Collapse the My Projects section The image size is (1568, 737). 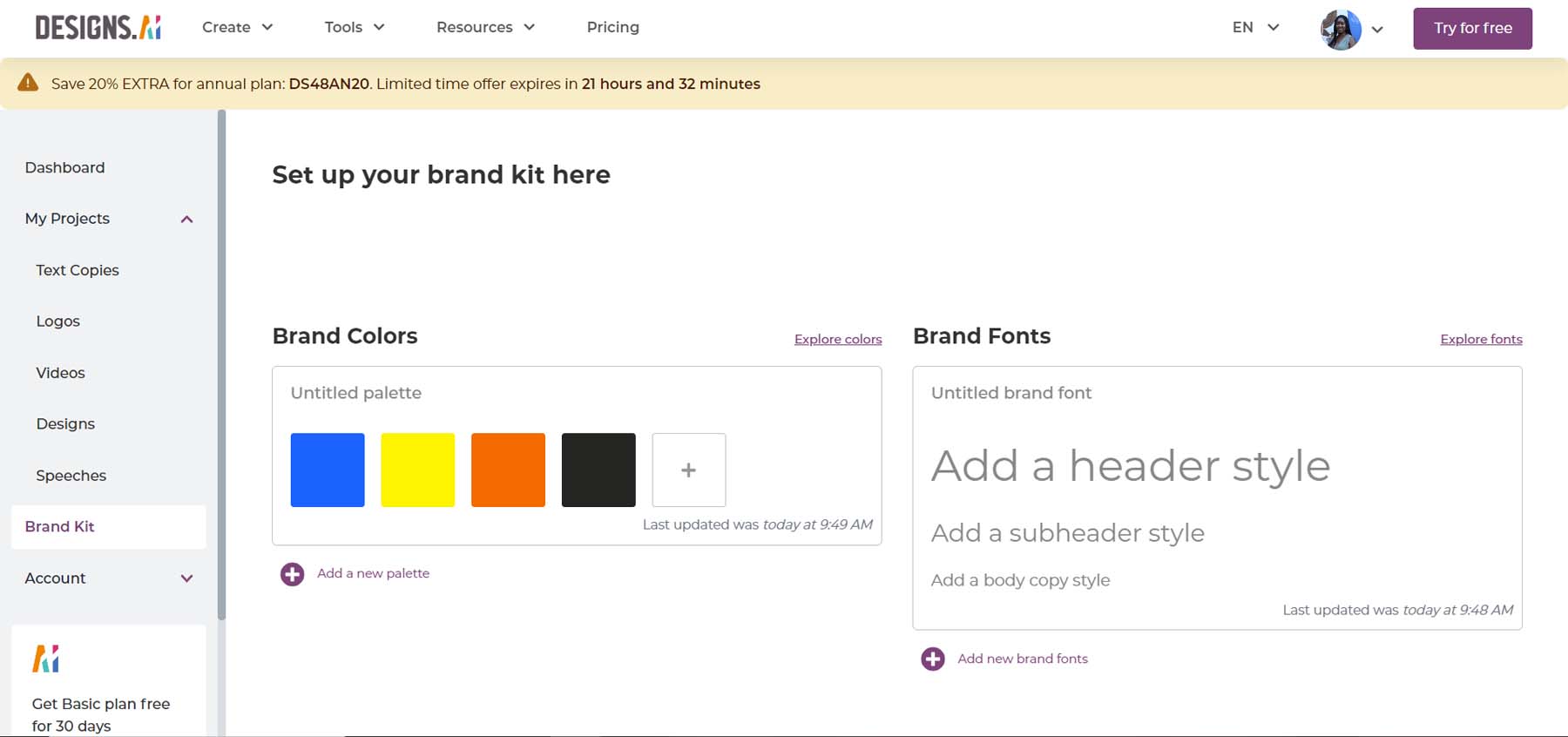186,219
